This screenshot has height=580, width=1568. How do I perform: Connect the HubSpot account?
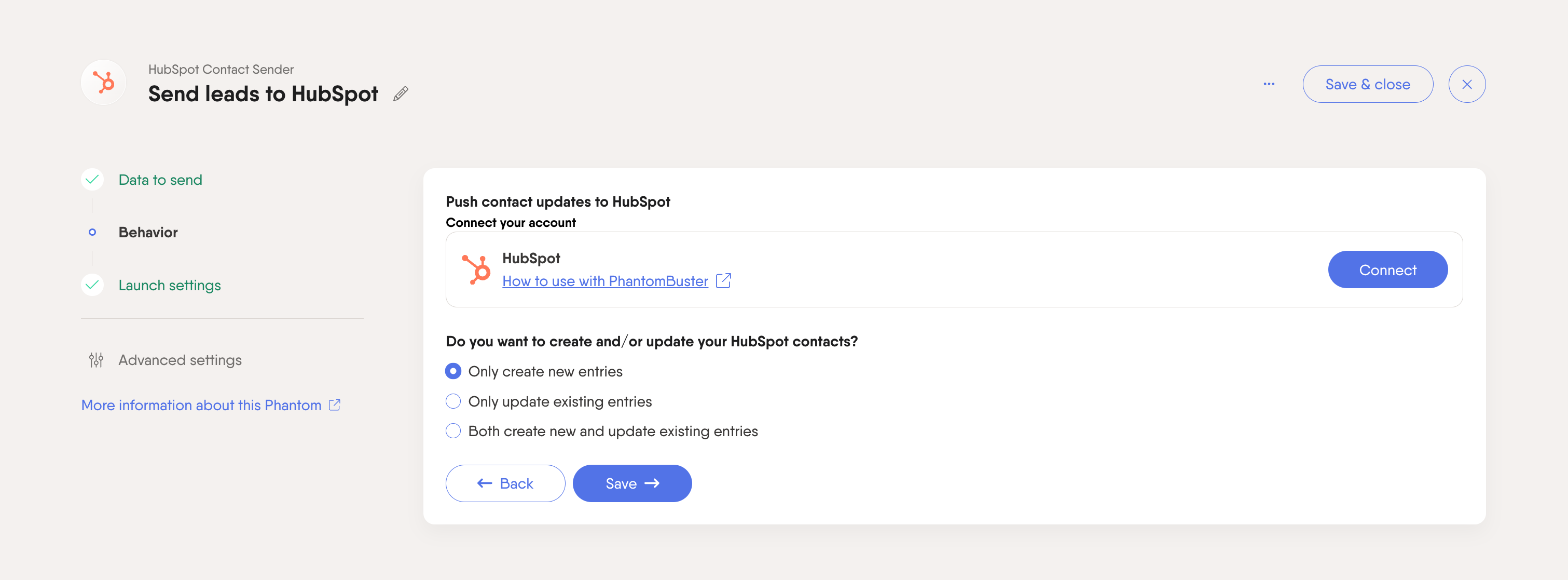pos(1387,269)
